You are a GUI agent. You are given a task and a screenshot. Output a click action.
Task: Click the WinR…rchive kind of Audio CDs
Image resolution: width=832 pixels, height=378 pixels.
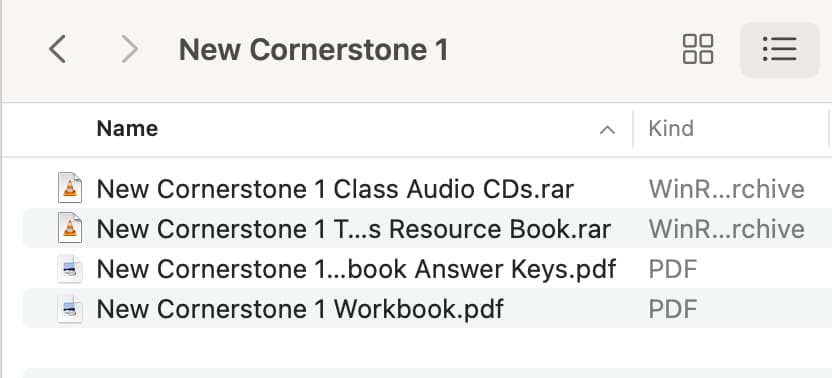click(726, 189)
